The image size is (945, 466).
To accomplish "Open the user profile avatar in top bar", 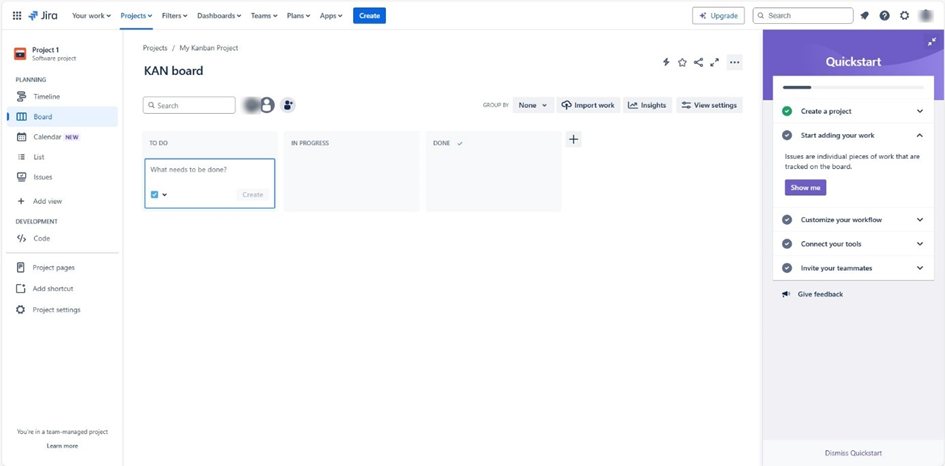I will (926, 16).
